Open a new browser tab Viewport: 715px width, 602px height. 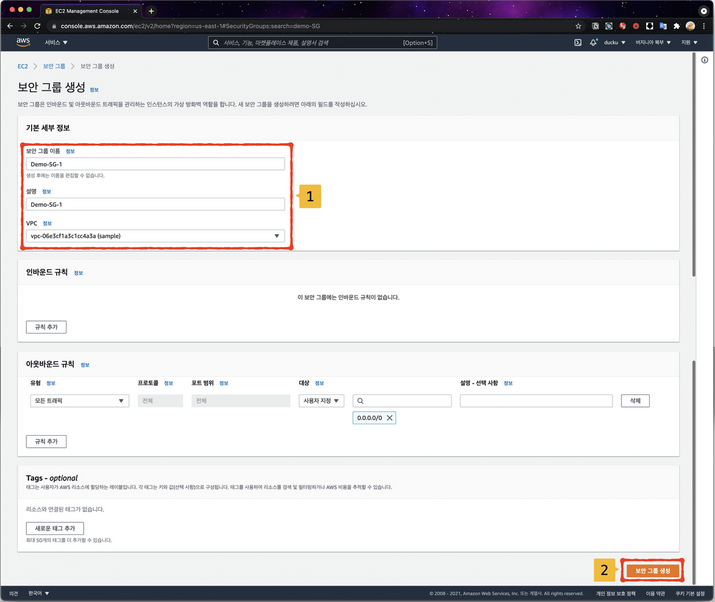tap(151, 10)
